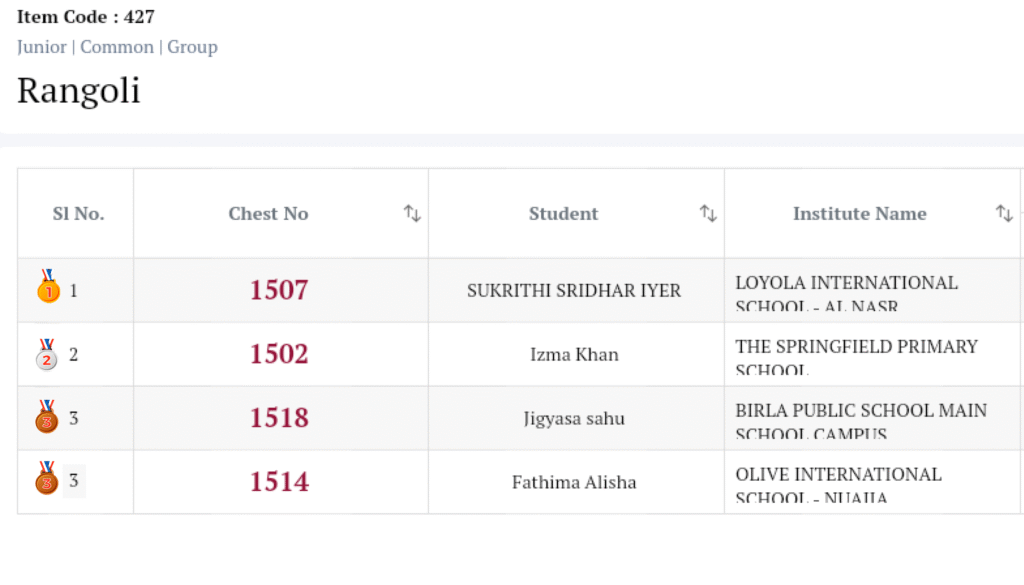Click the bronze medal icon beside chest 1514

point(47,479)
